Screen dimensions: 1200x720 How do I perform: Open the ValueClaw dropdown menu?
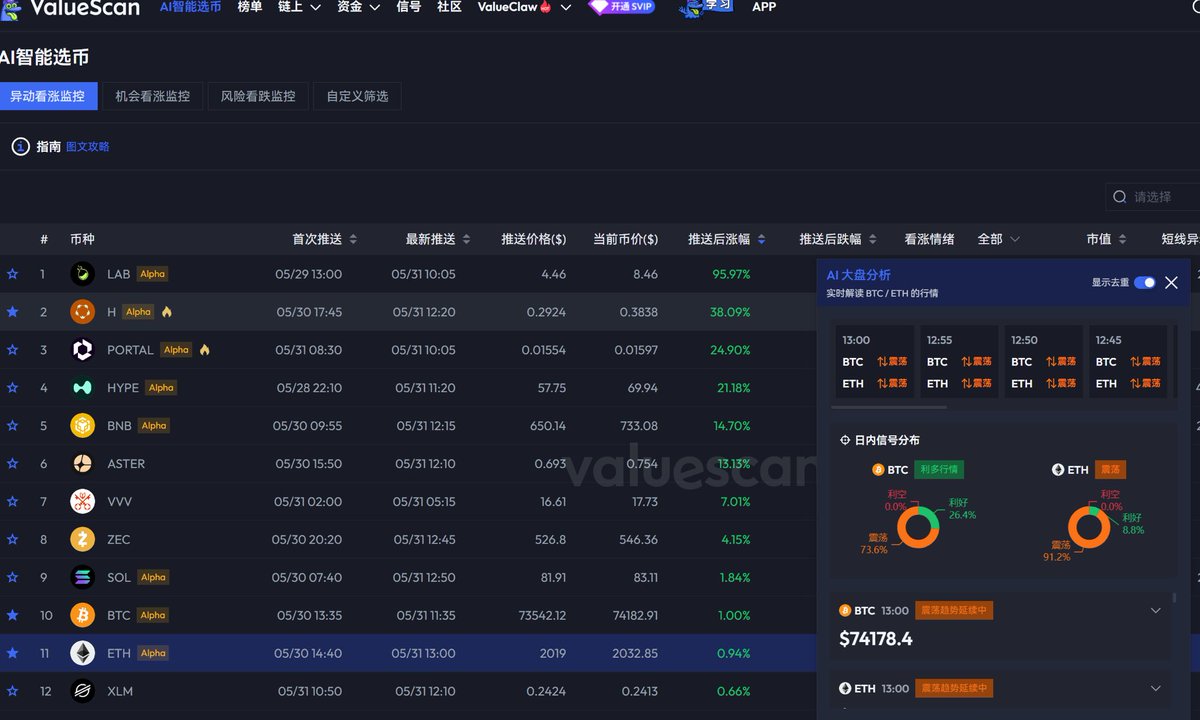(524, 7)
